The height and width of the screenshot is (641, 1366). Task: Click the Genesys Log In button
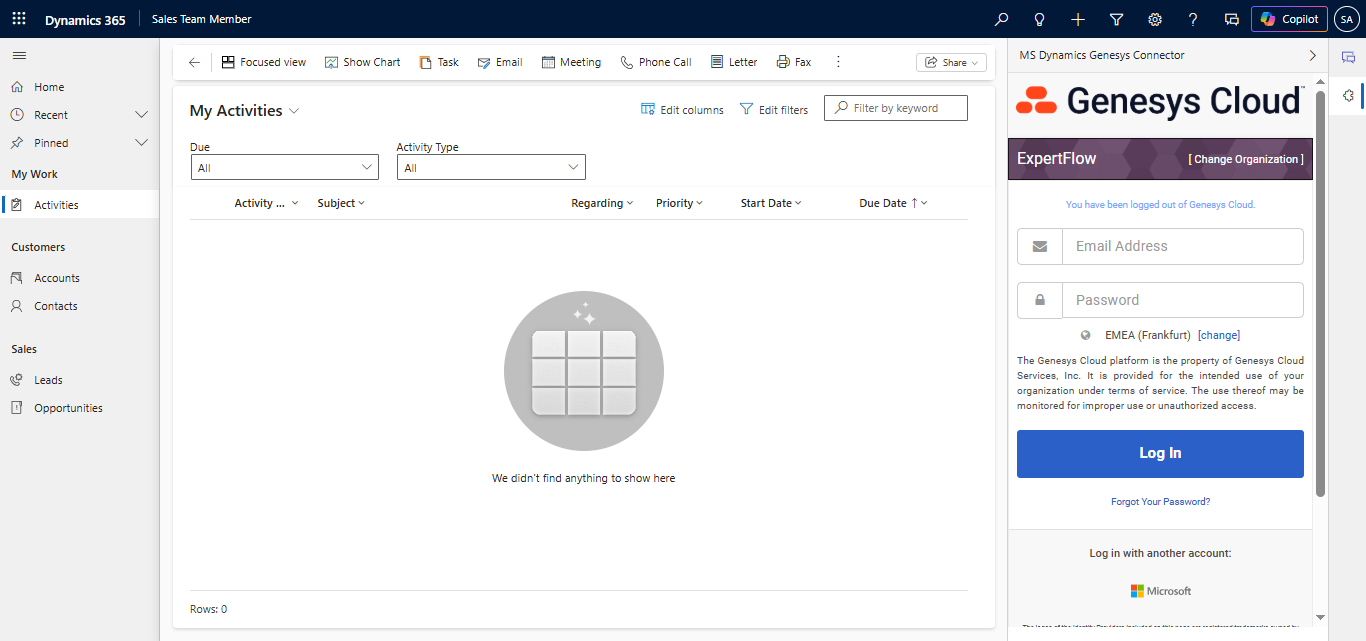(1160, 454)
